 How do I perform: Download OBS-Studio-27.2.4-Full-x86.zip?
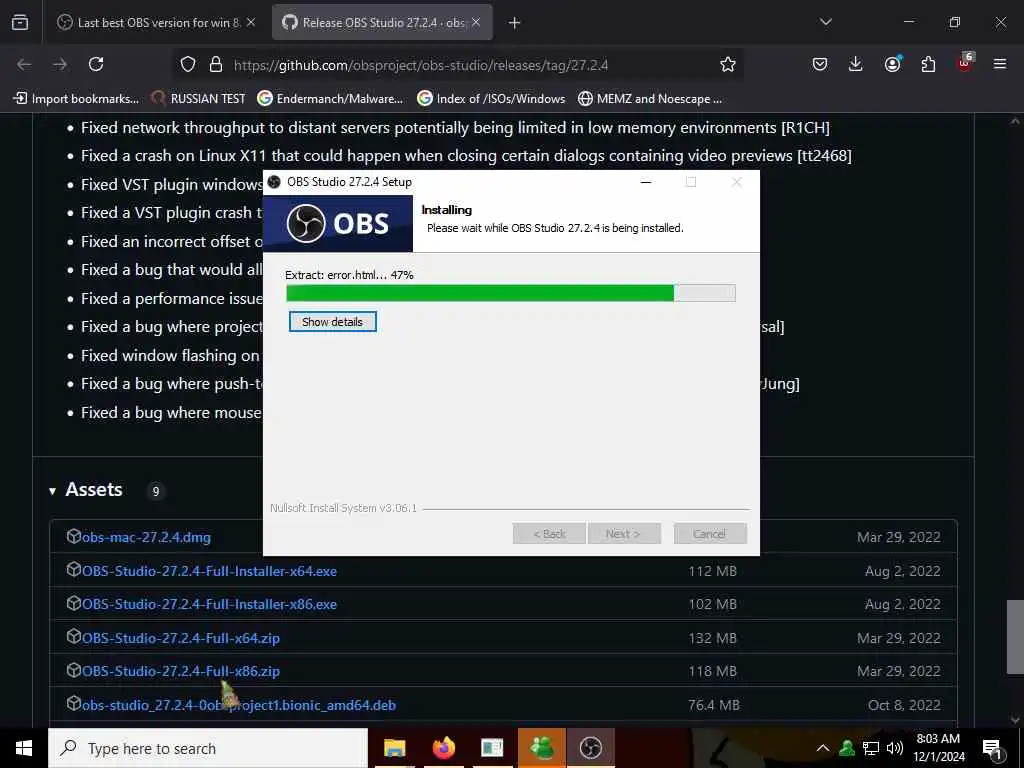pos(181,671)
